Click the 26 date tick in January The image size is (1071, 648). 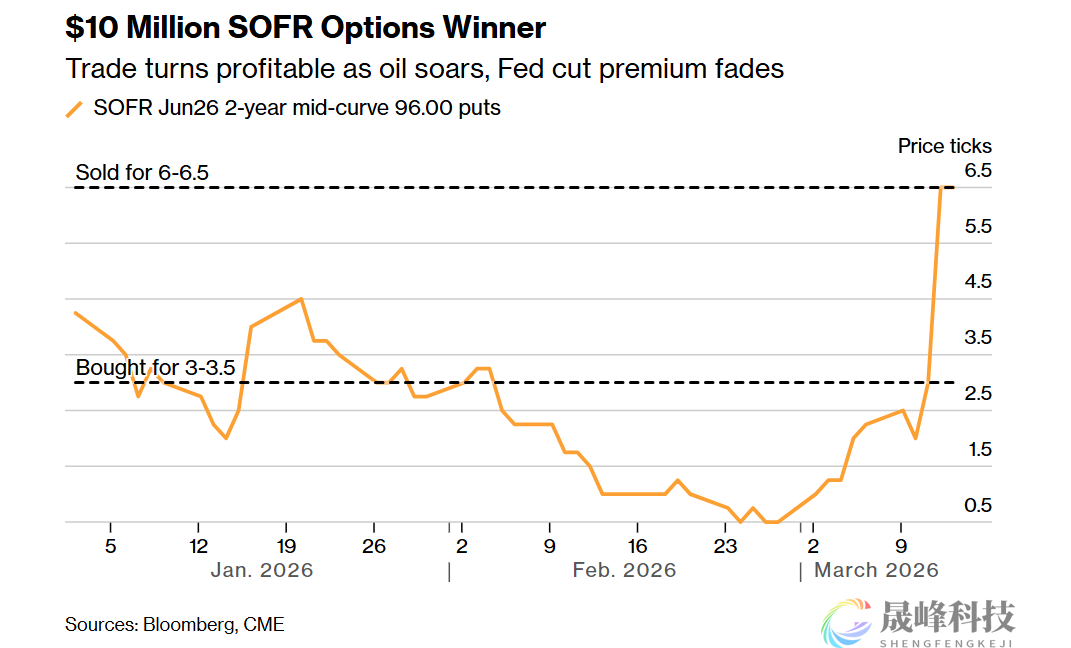[373, 546]
